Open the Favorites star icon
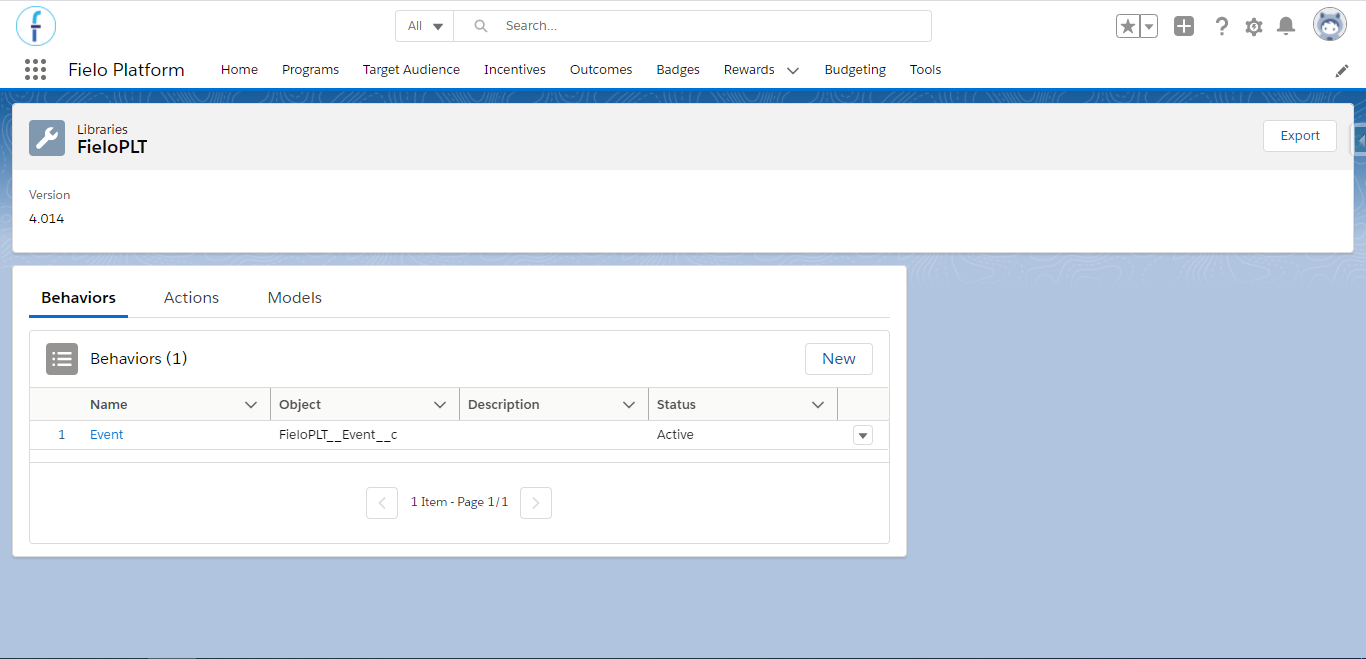The height and width of the screenshot is (659, 1366). 1128,27
